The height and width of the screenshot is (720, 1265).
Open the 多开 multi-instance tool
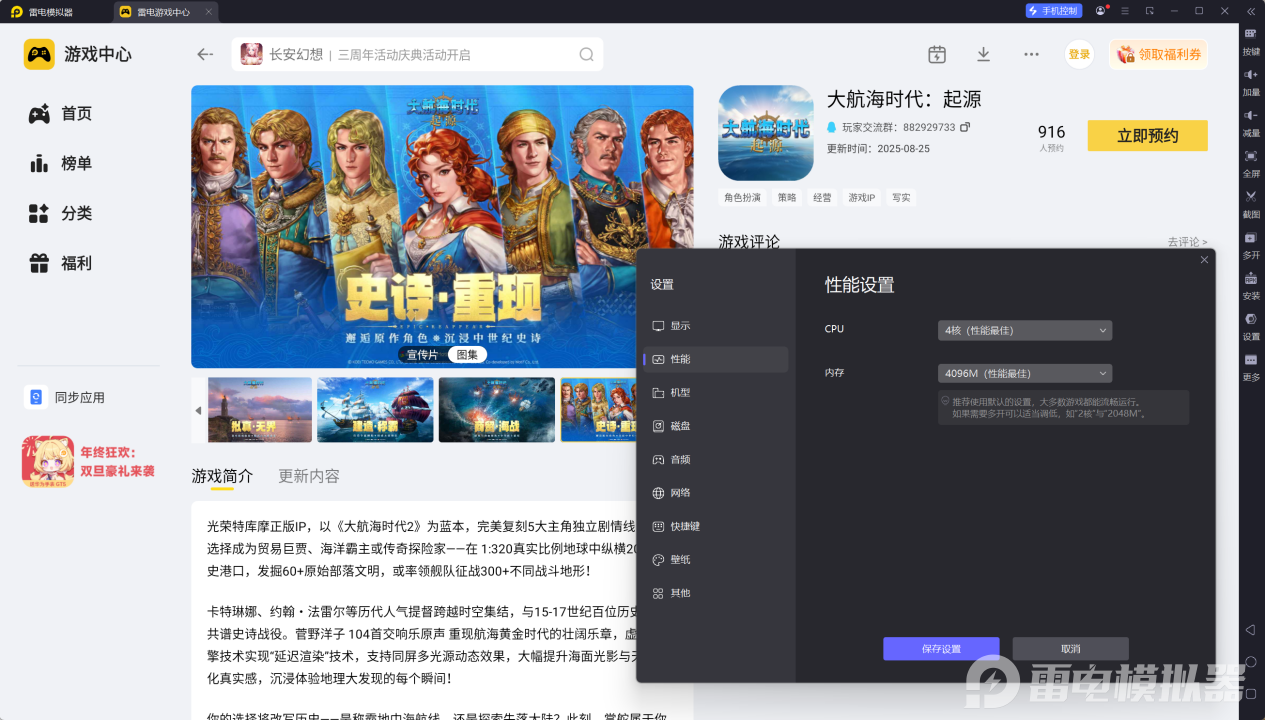pyautogui.click(x=1251, y=245)
